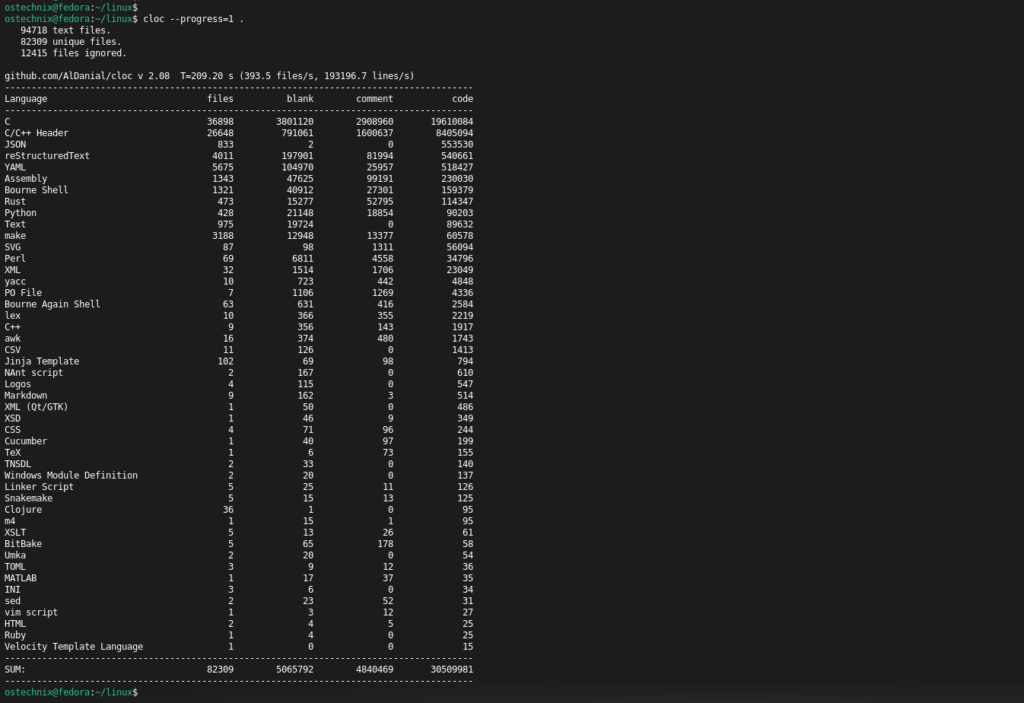Click the 'Markdown' language name
1024x703 pixels.
tap(25, 395)
